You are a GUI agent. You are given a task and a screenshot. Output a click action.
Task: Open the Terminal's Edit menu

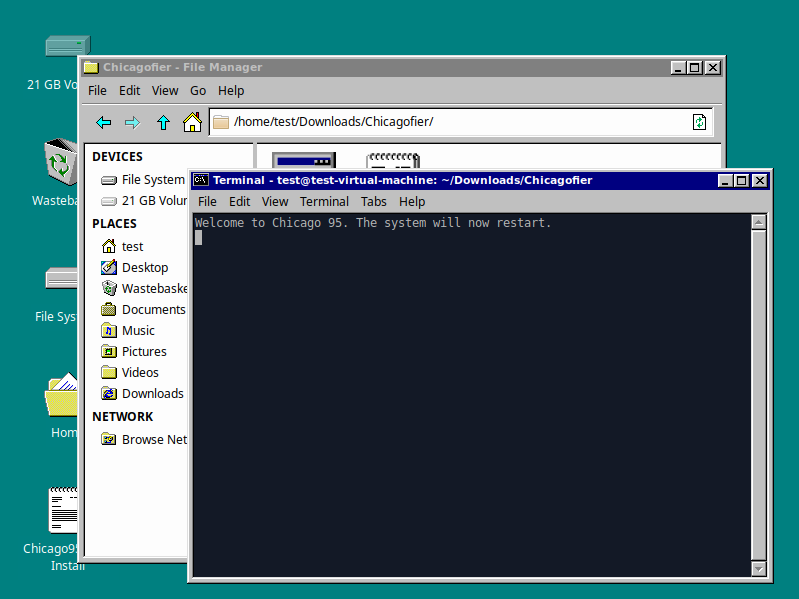(x=239, y=202)
